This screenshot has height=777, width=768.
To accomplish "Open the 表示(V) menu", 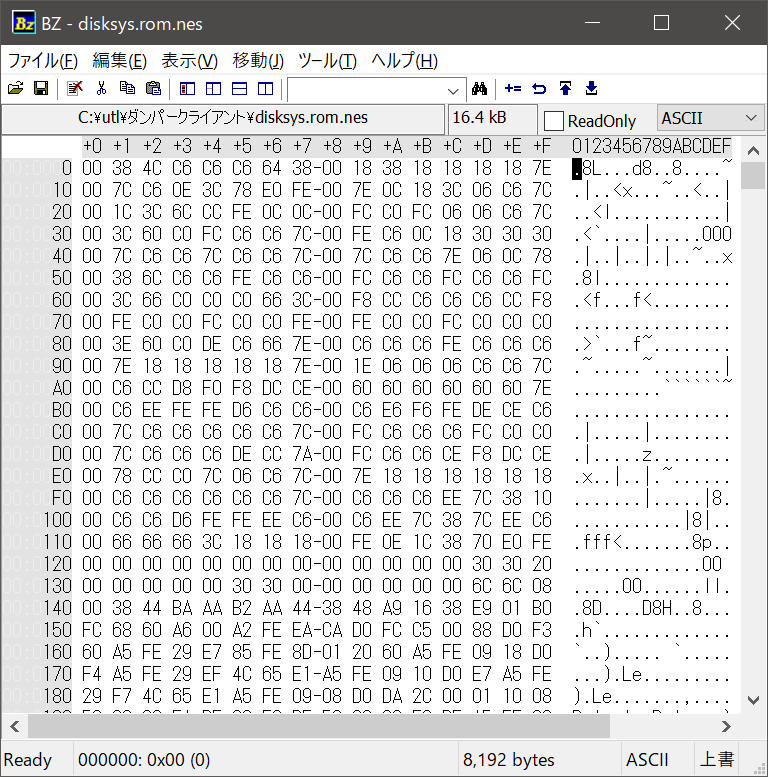I will coord(189,60).
